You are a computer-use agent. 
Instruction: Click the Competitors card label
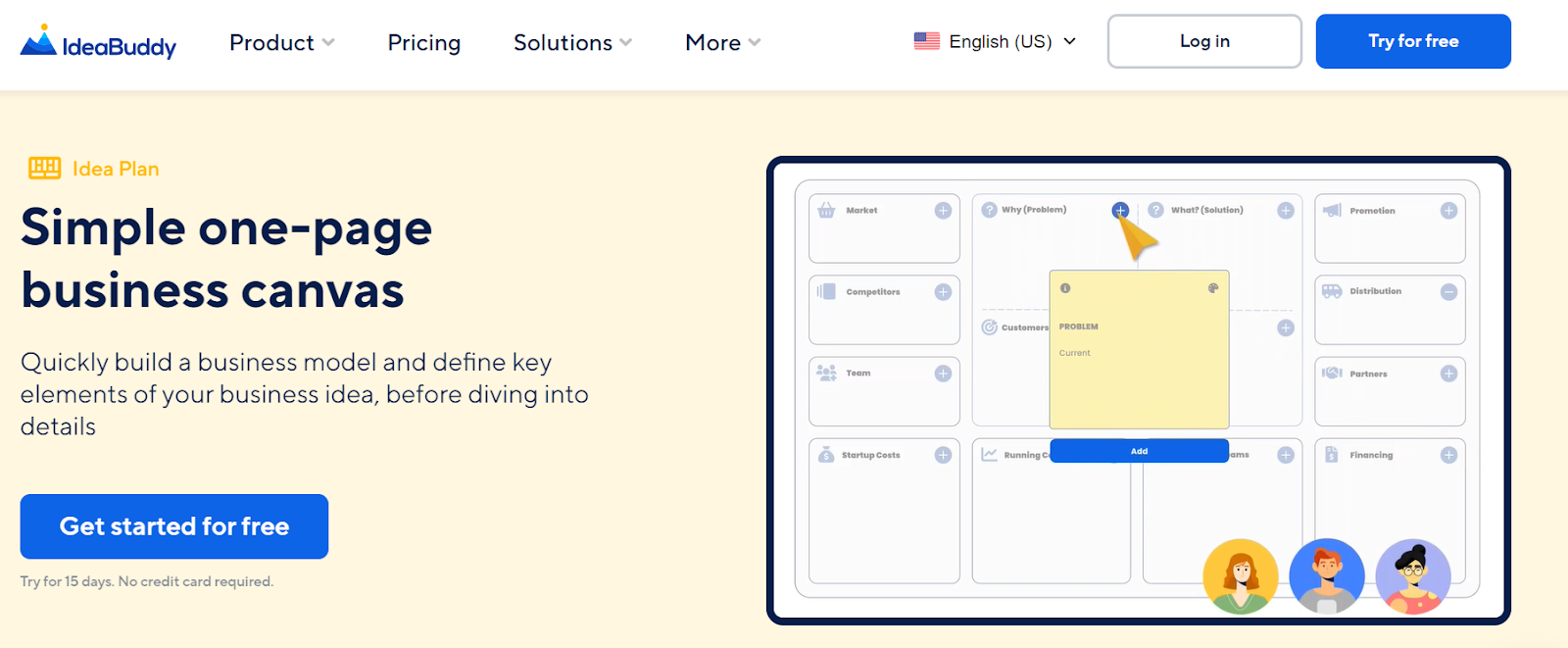point(872,292)
